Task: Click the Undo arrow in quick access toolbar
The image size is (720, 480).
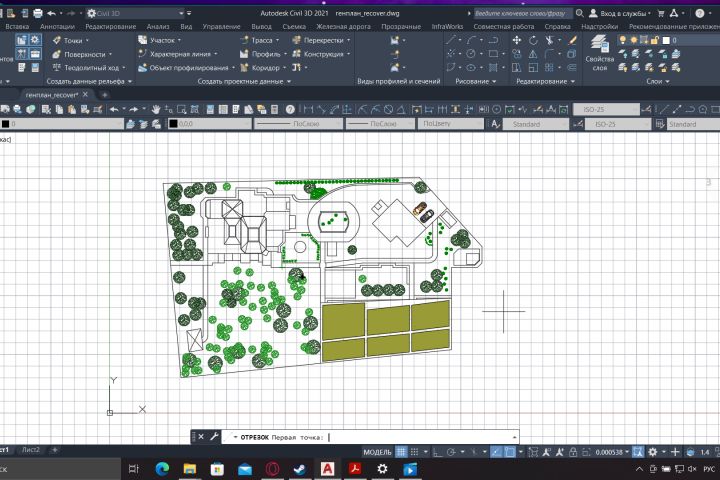Action: [51, 13]
